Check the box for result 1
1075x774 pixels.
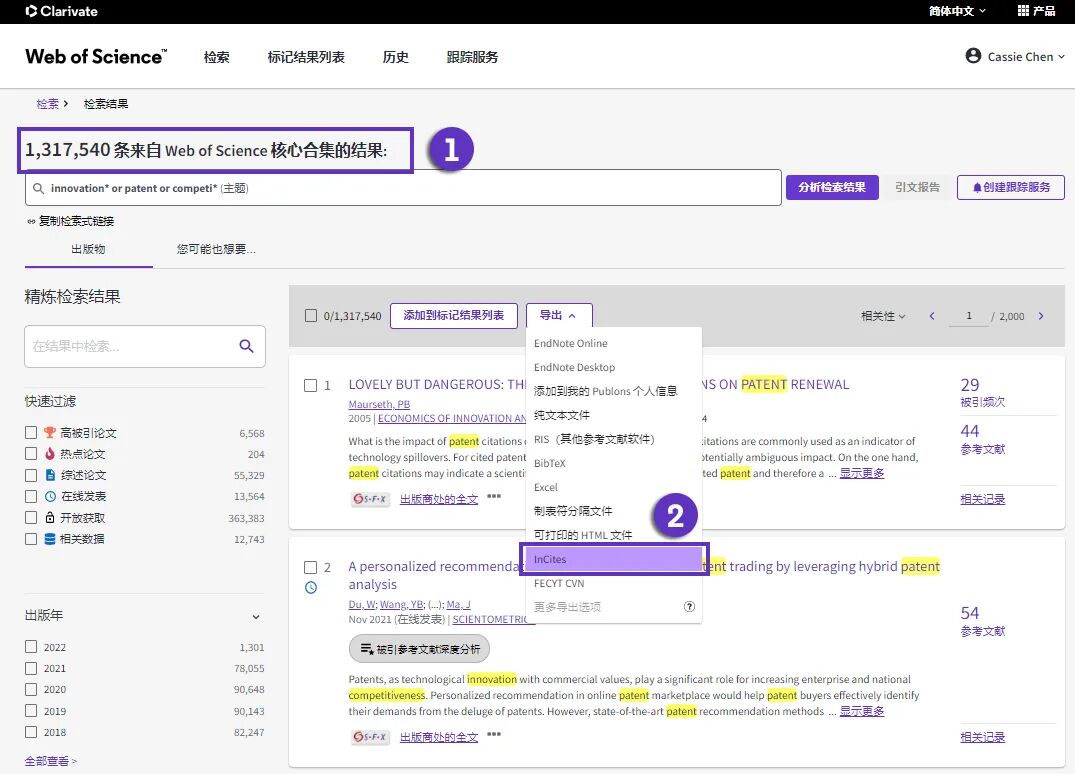pyautogui.click(x=311, y=385)
